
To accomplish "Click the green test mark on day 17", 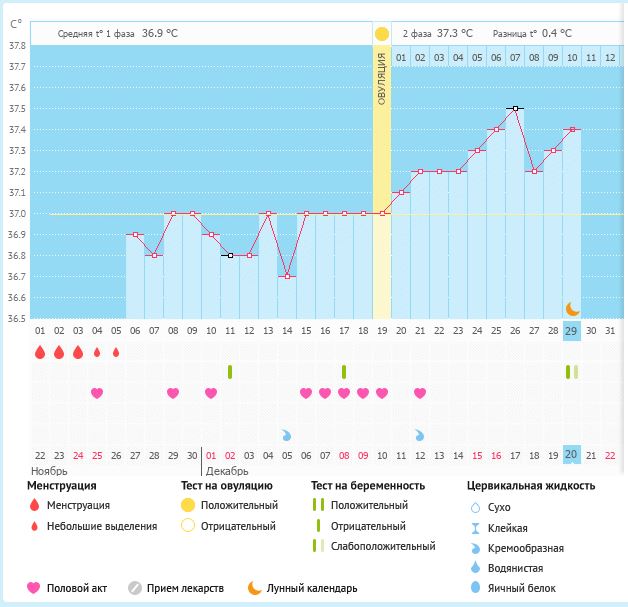I will point(344,372).
